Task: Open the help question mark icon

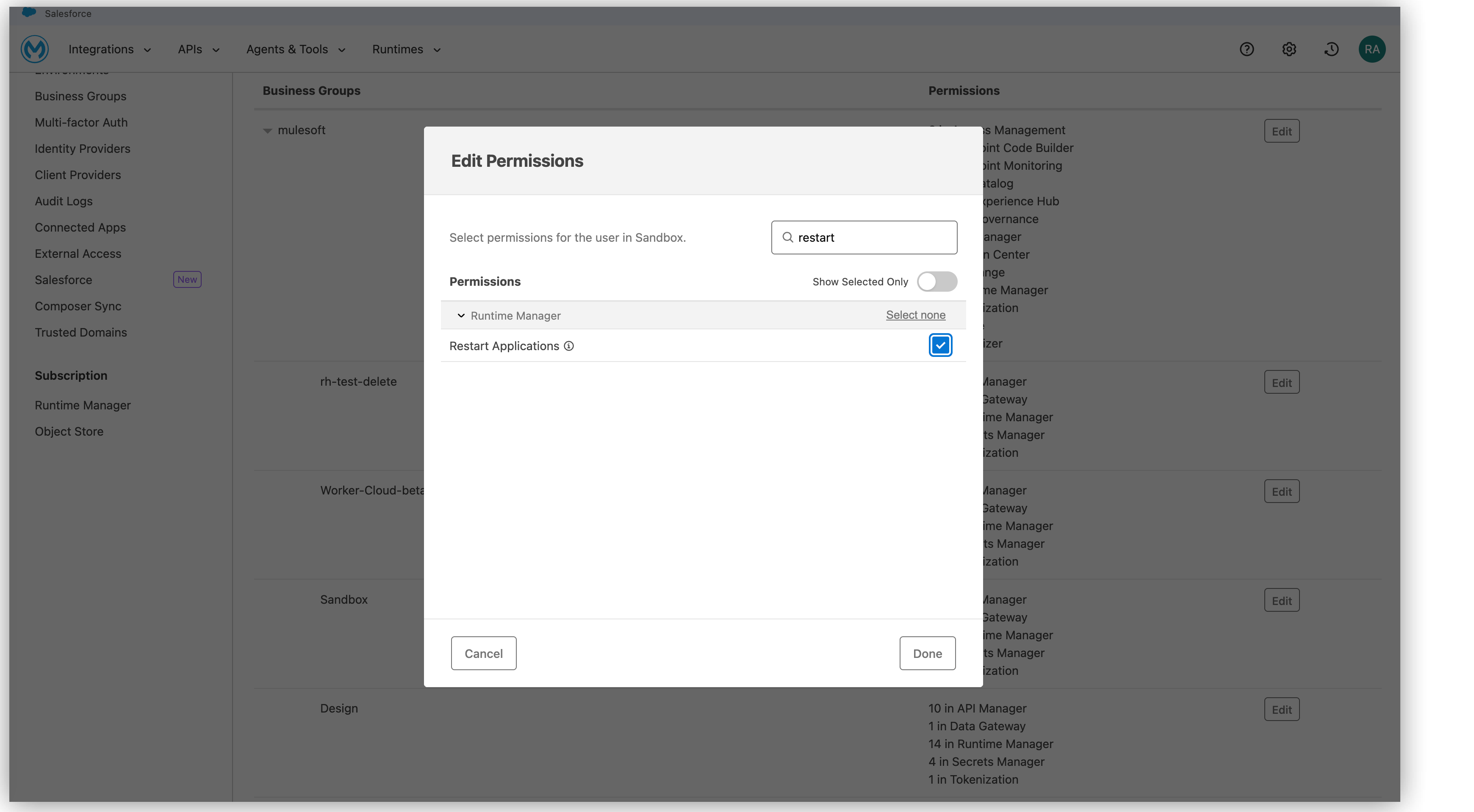Action: click(x=1247, y=49)
